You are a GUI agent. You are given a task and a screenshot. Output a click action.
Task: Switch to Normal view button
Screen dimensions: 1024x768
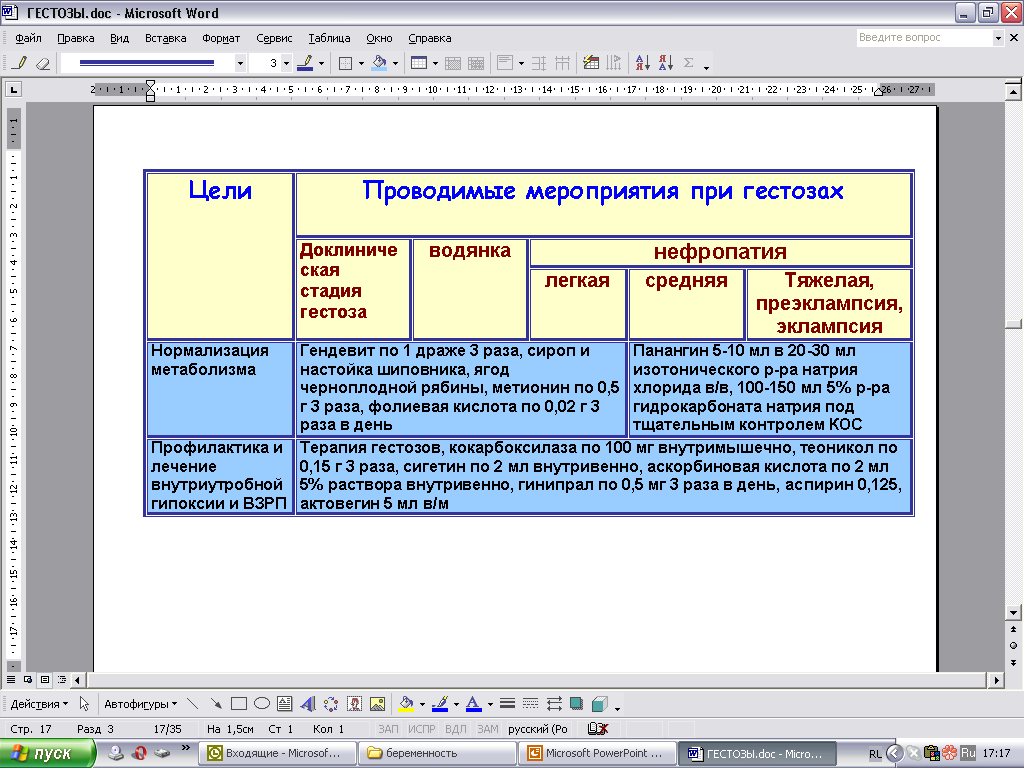(11, 680)
